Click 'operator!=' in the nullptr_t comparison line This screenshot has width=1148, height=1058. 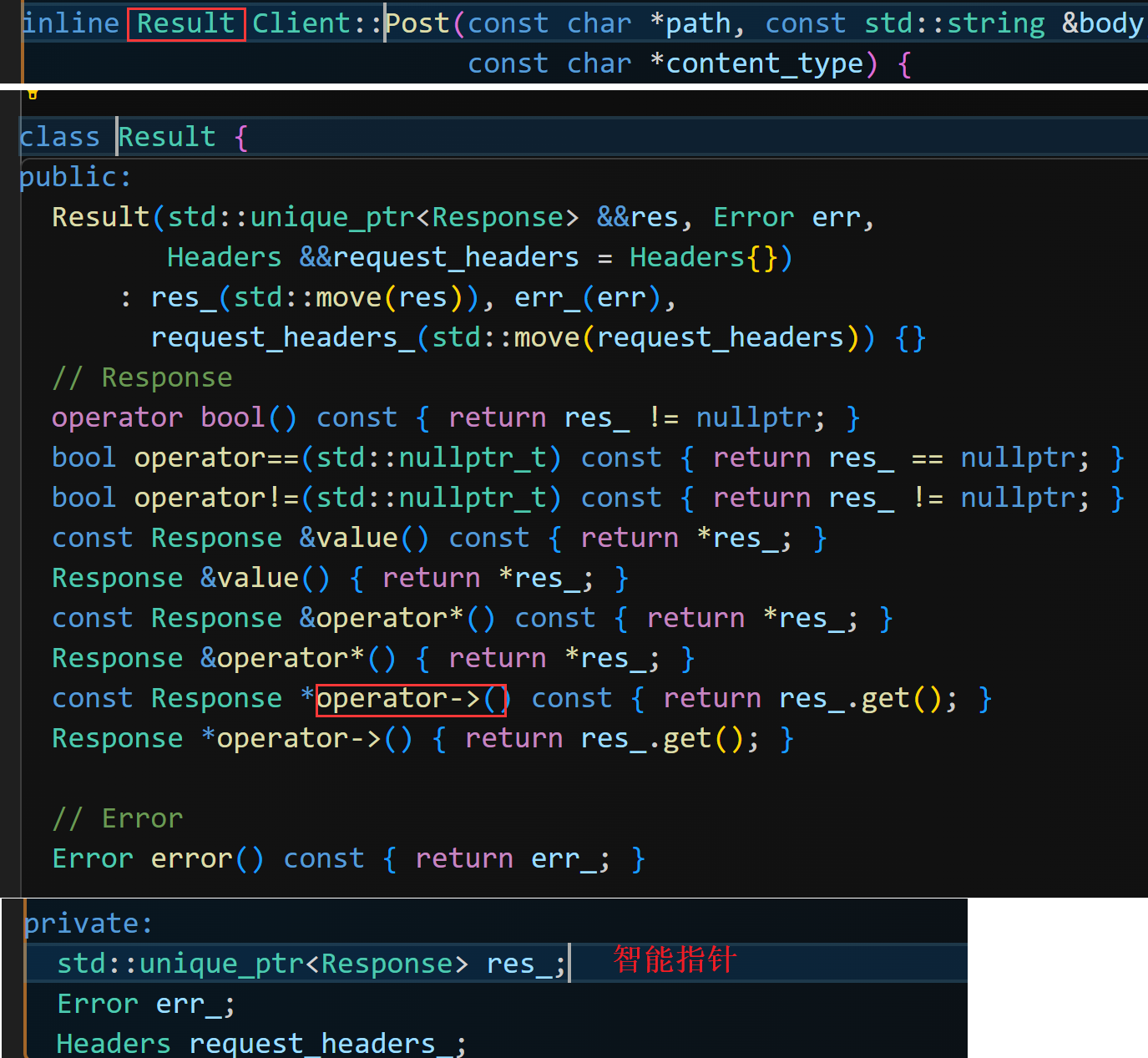pyautogui.click(x=216, y=498)
